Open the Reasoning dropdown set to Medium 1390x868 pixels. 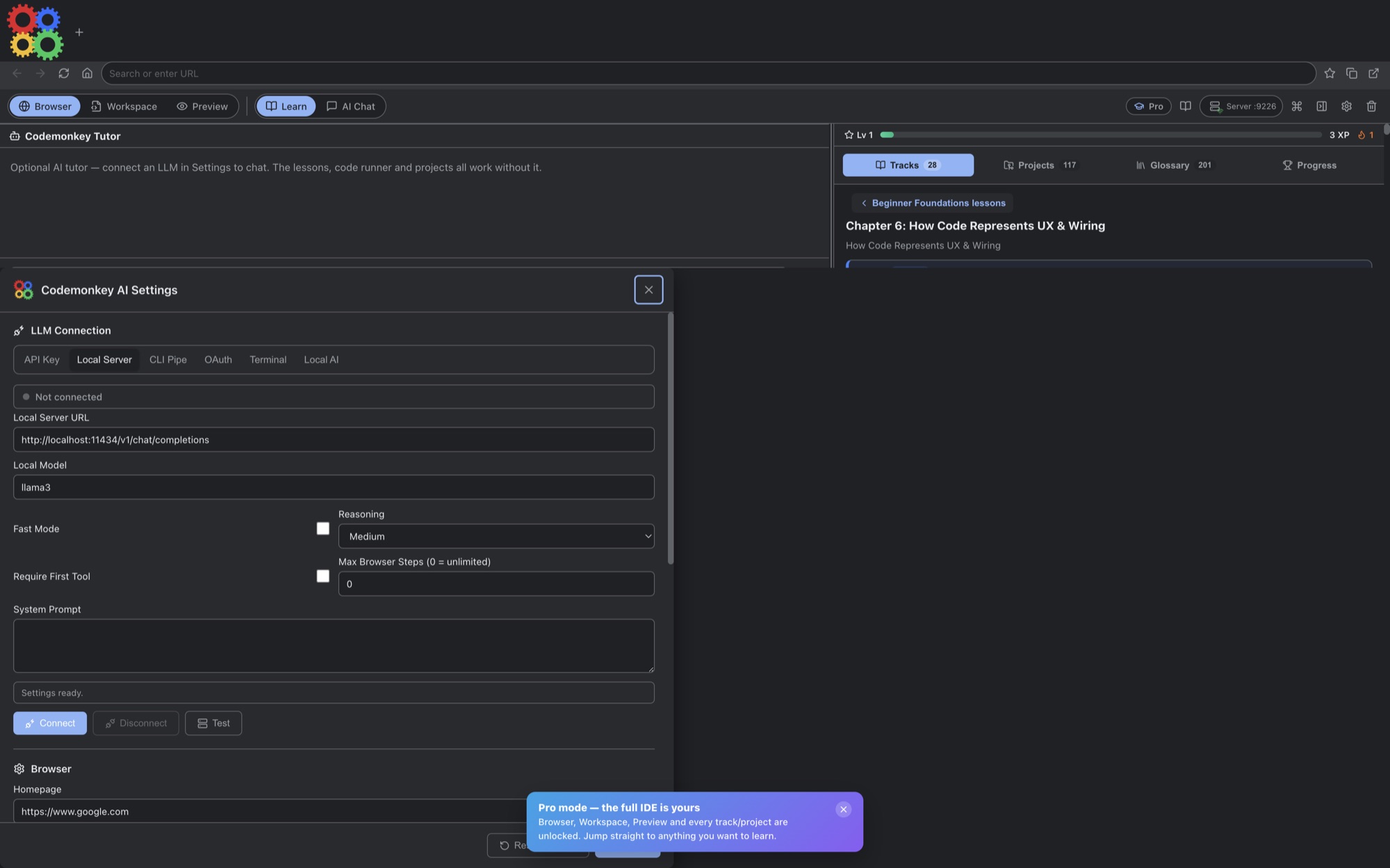pos(496,536)
